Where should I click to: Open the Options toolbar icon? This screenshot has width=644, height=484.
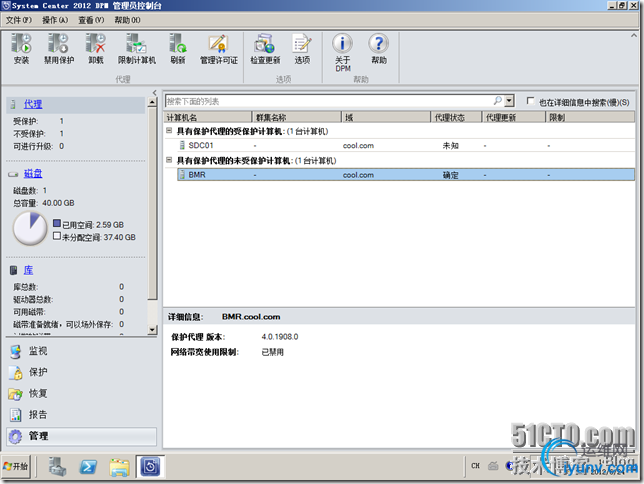coord(302,44)
